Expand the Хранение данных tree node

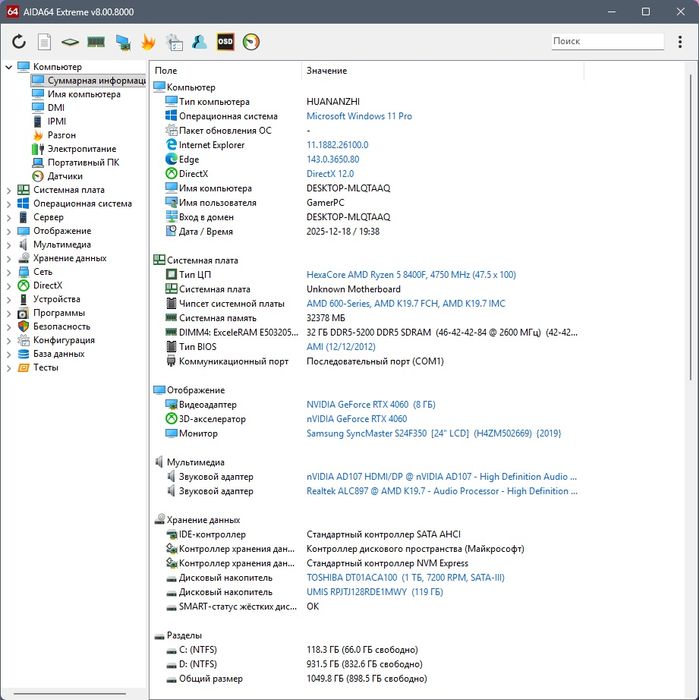tap(8, 259)
